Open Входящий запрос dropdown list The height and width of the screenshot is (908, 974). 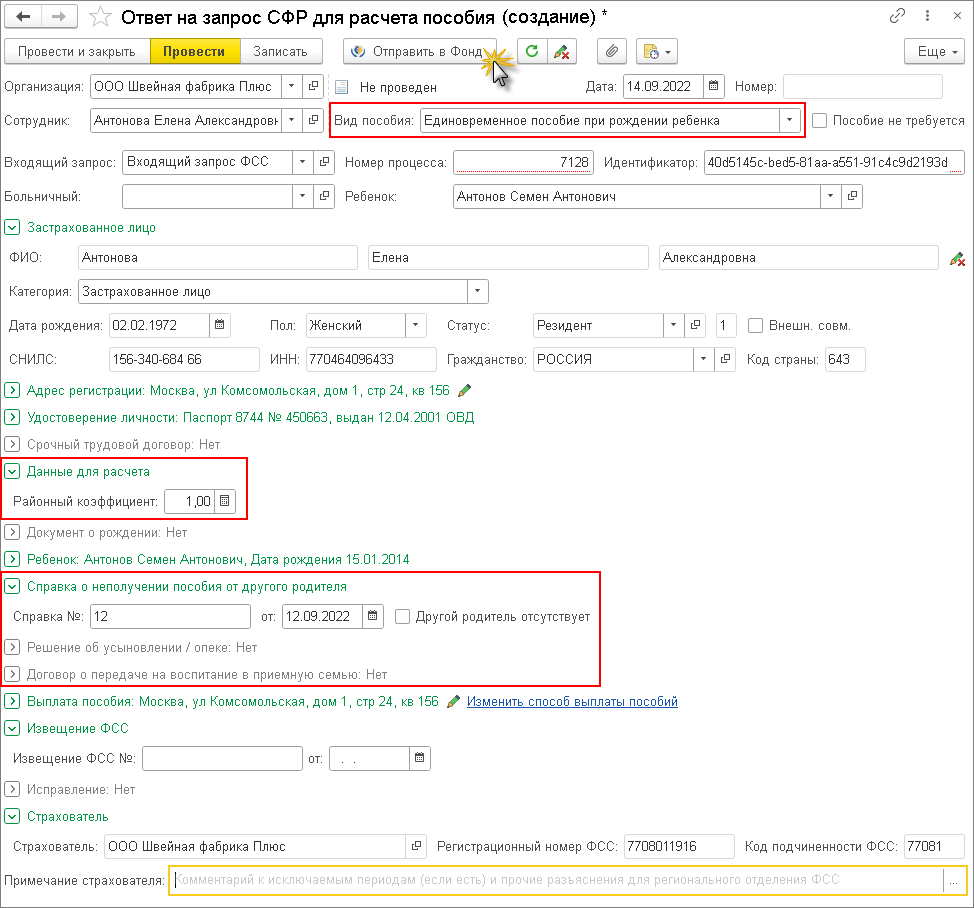click(x=303, y=162)
